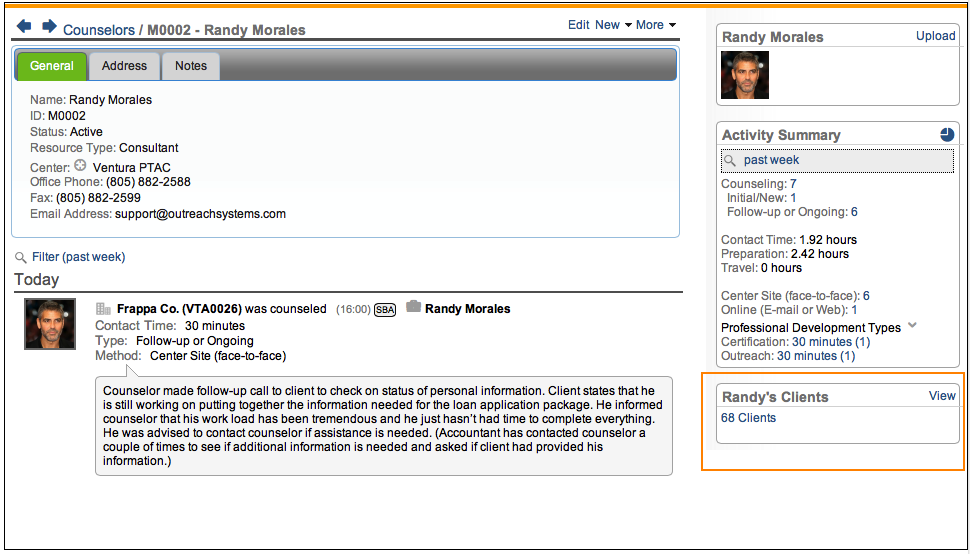
Task: Select the General tab
Action: pyautogui.click(x=51, y=66)
